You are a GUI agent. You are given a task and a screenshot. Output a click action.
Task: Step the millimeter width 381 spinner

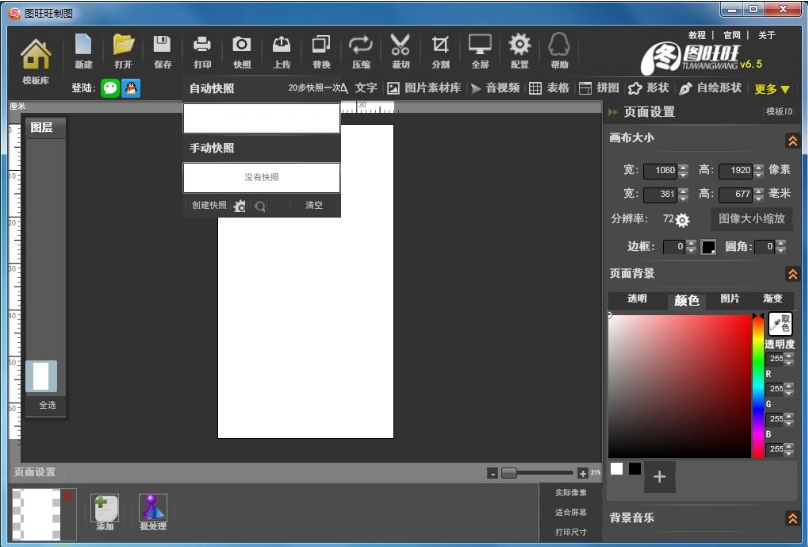tap(683, 194)
